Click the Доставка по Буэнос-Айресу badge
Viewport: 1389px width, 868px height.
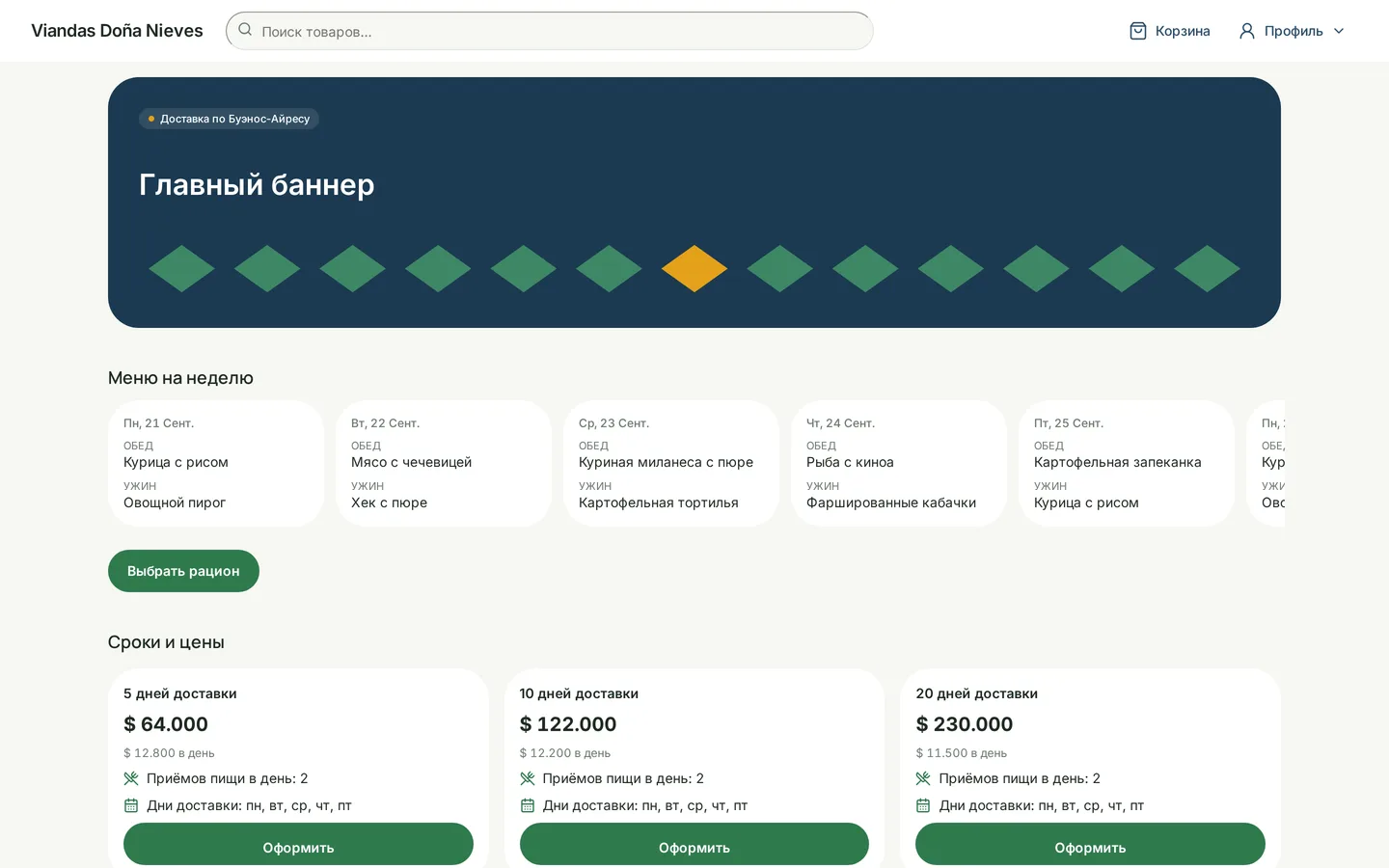[229, 119]
